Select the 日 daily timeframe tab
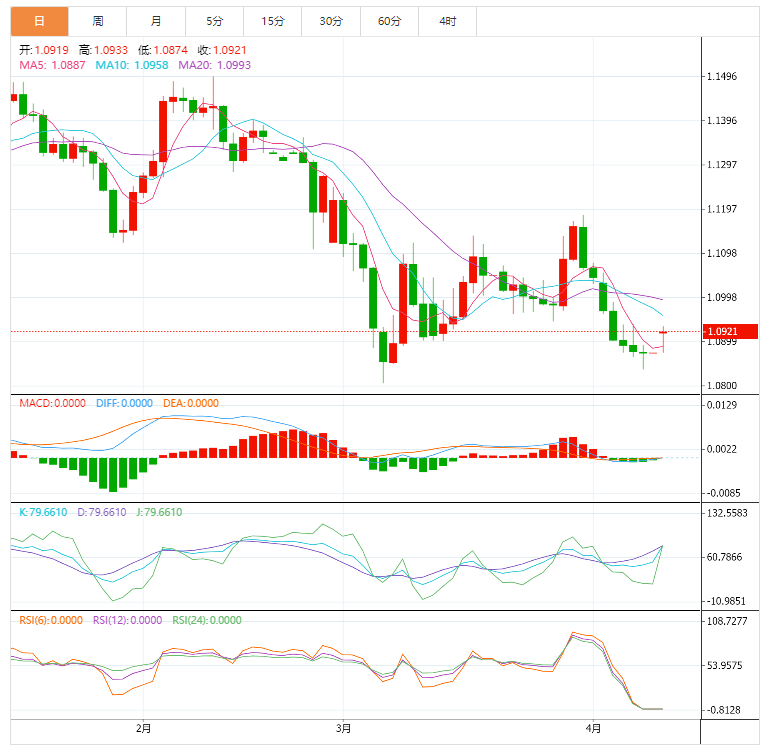770x752 pixels. coord(39,22)
